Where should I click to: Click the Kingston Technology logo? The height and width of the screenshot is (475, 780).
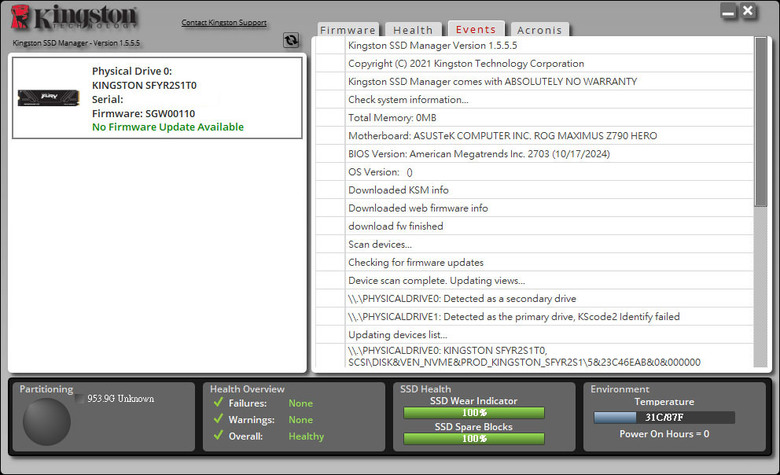point(74,17)
